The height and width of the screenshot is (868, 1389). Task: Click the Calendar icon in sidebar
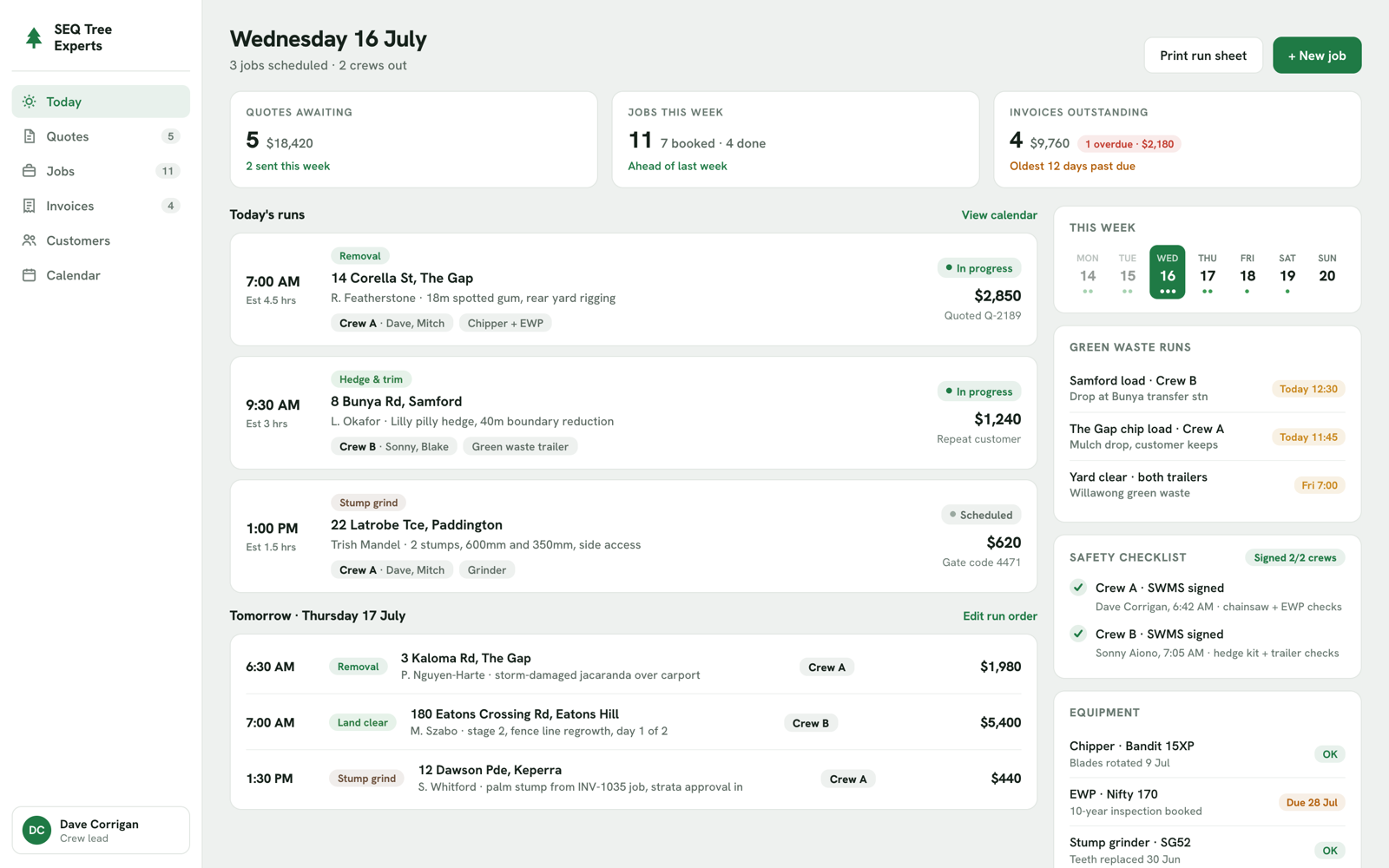pyautogui.click(x=30, y=275)
